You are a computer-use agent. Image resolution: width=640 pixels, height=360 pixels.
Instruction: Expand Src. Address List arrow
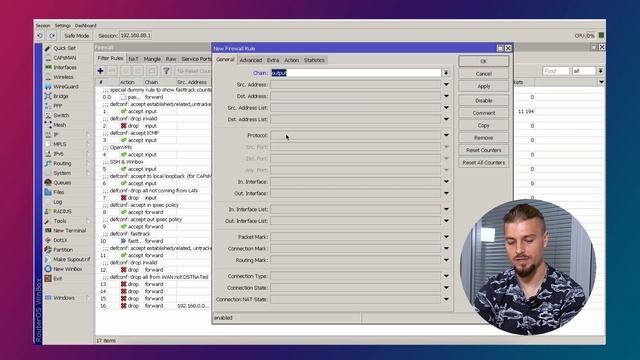pyautogui.click(x=446, y=108)
